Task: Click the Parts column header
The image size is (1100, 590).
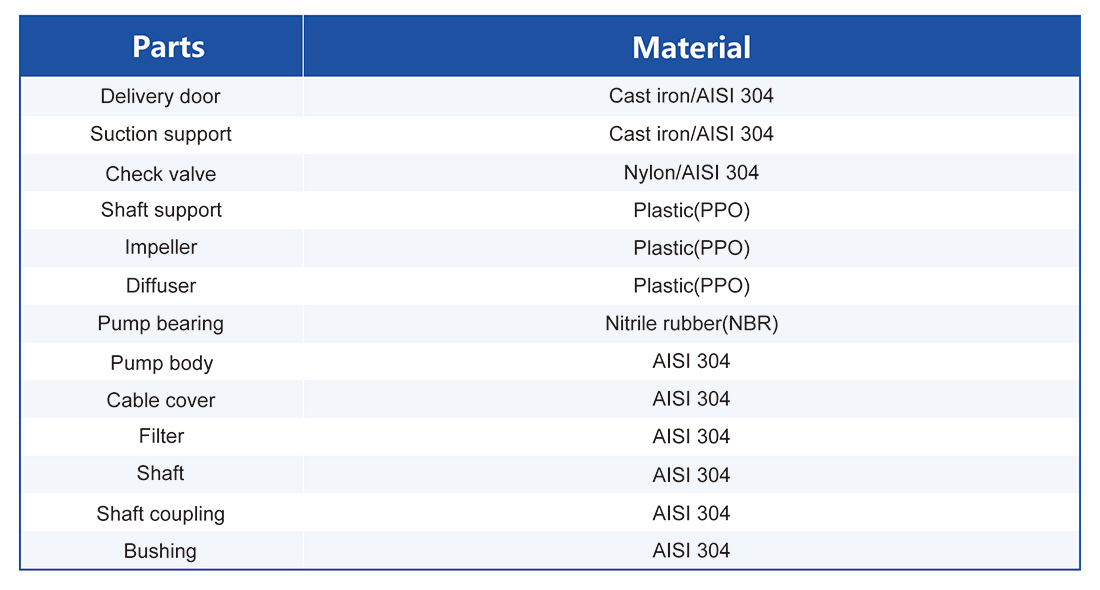Action: point(168,47)
